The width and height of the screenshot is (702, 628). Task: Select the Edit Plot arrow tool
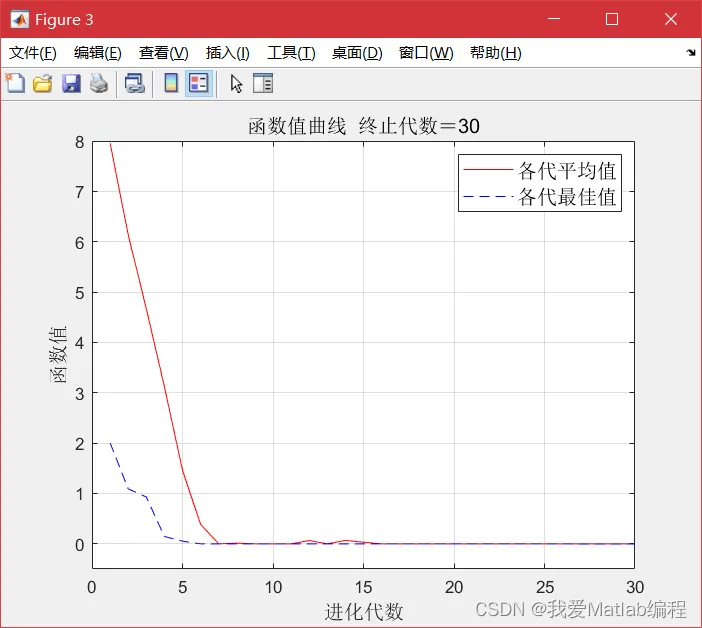236,84
